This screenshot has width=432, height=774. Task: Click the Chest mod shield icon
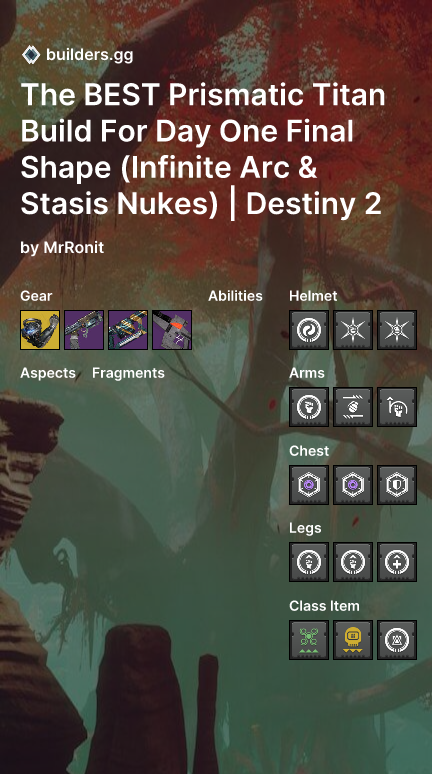click(397, 485)
